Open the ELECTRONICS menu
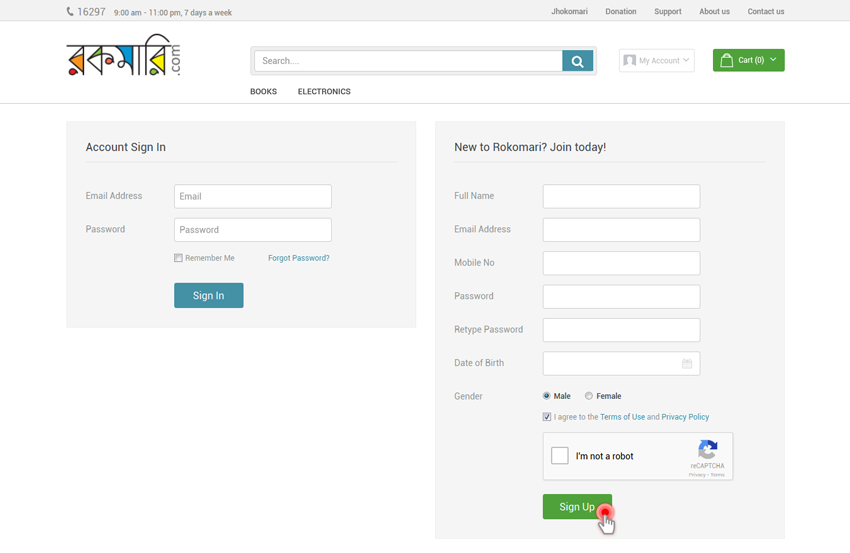Viewport: 850px width, 553px height. [x=324, y=92]
